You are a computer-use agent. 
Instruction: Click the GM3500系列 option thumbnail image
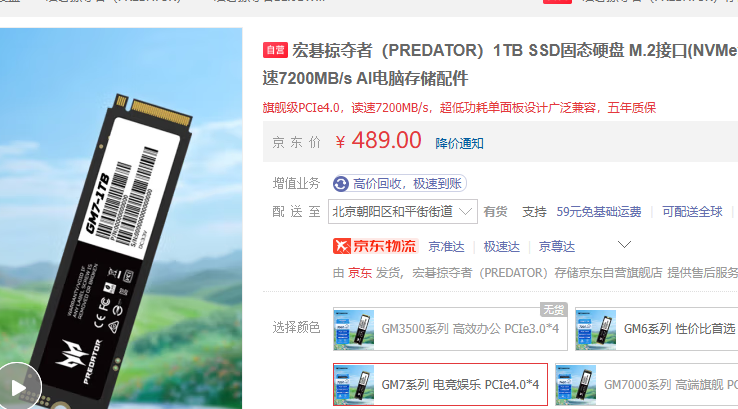pos(354,329)
